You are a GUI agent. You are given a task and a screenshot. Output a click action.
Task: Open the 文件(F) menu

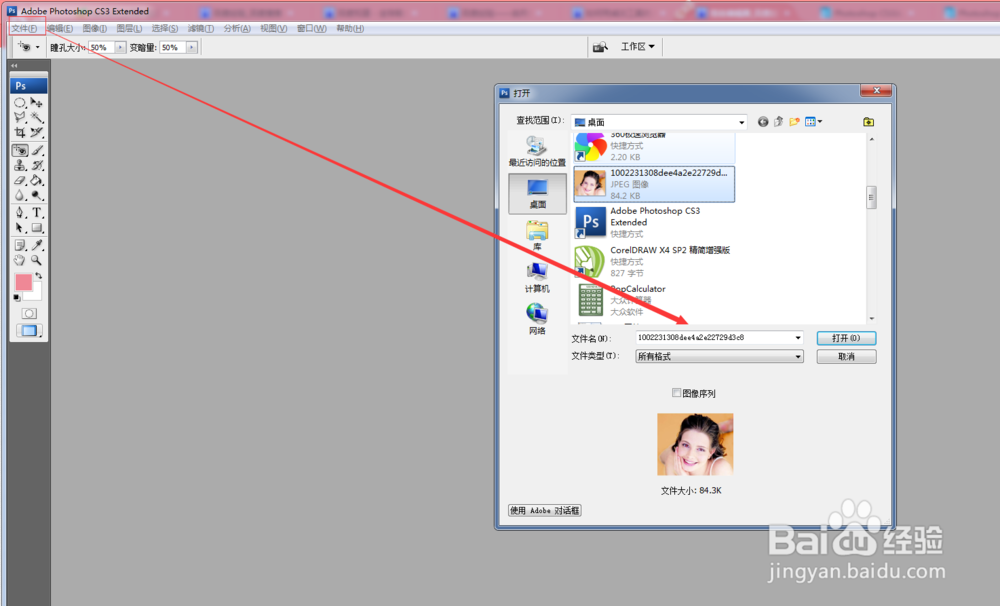(24, 29)
